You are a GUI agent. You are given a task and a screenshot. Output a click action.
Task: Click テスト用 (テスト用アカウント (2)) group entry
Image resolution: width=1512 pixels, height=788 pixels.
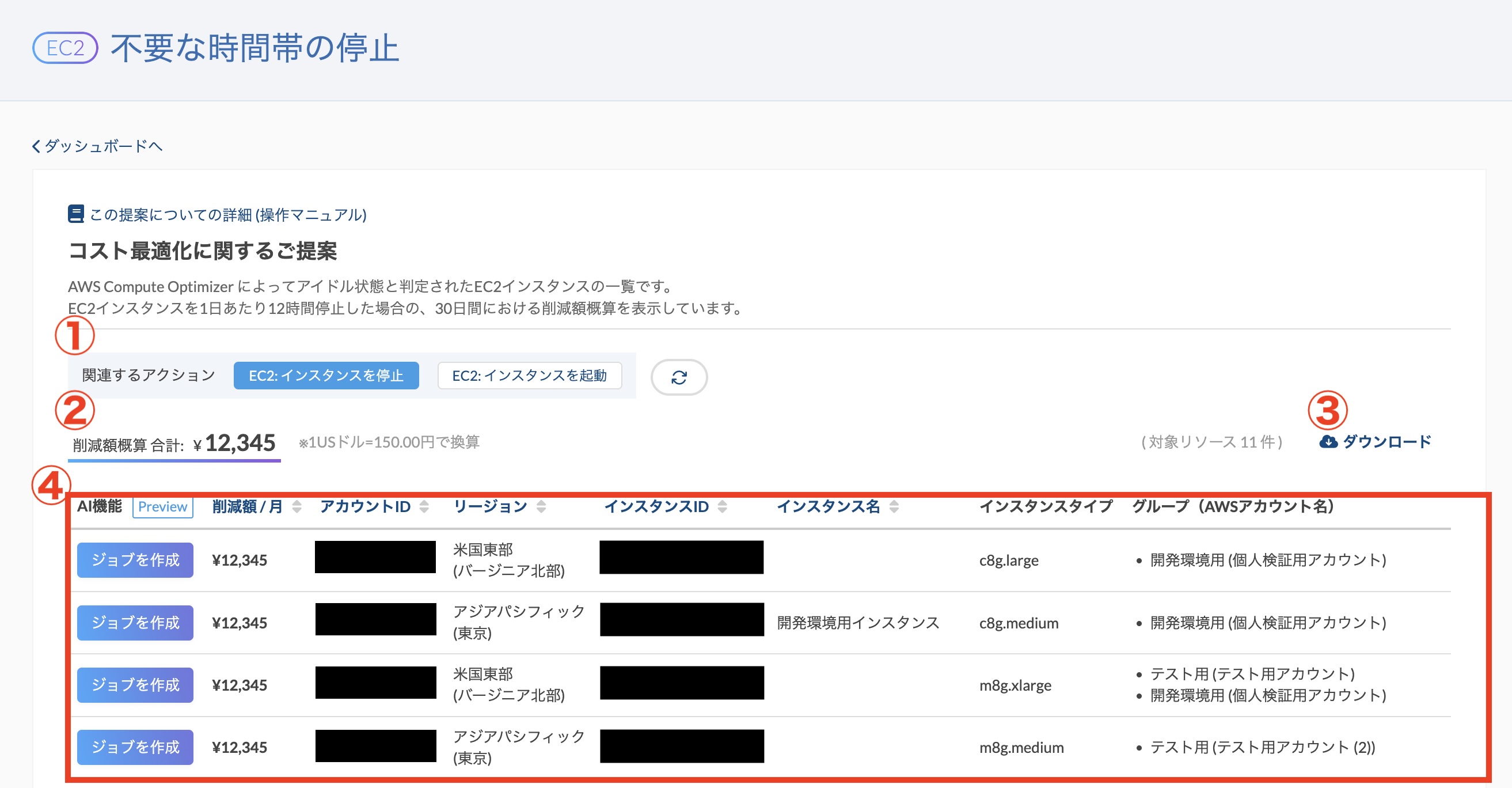pos(1263,748)
